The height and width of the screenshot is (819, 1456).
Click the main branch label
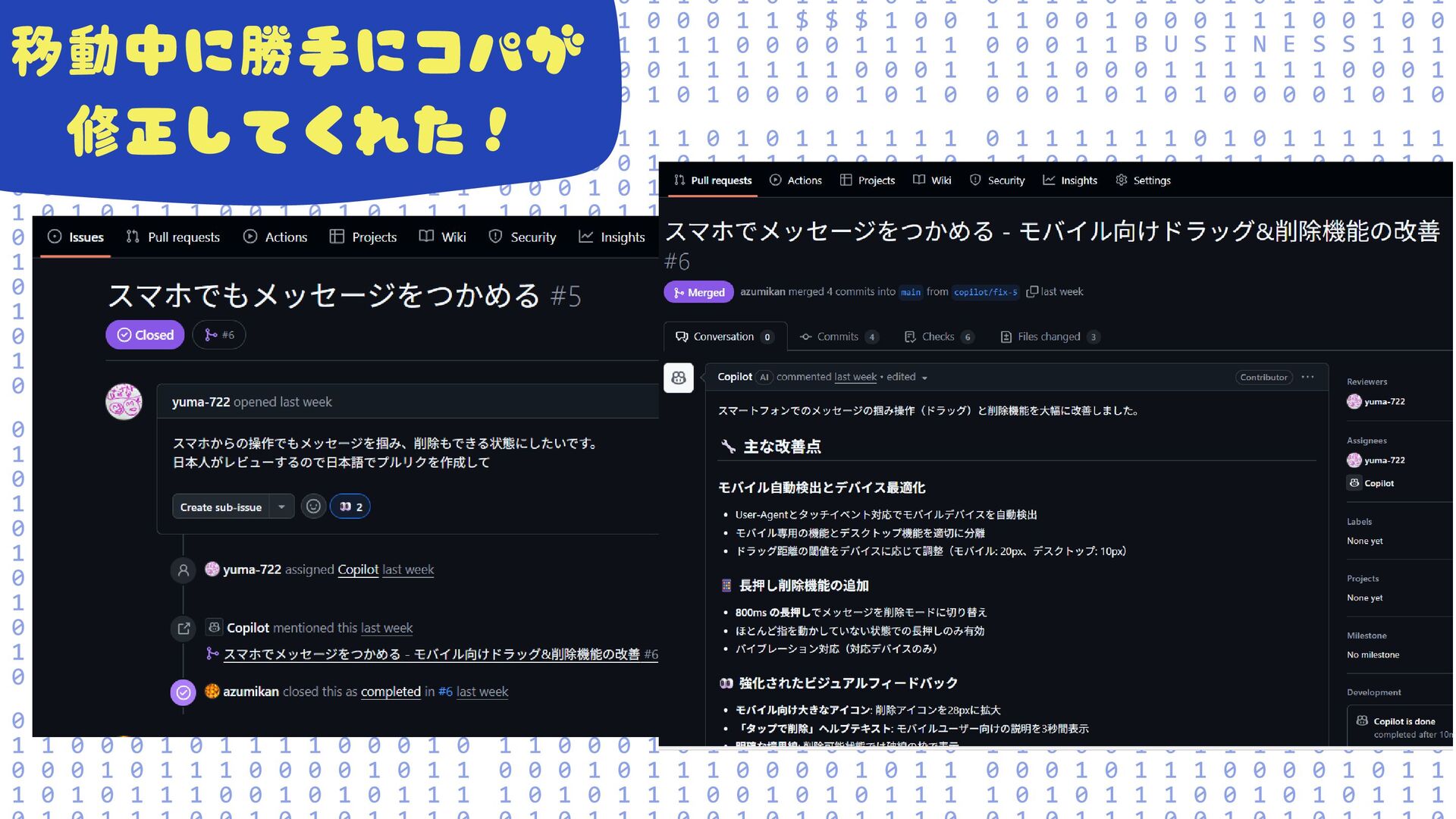point(911,292)
